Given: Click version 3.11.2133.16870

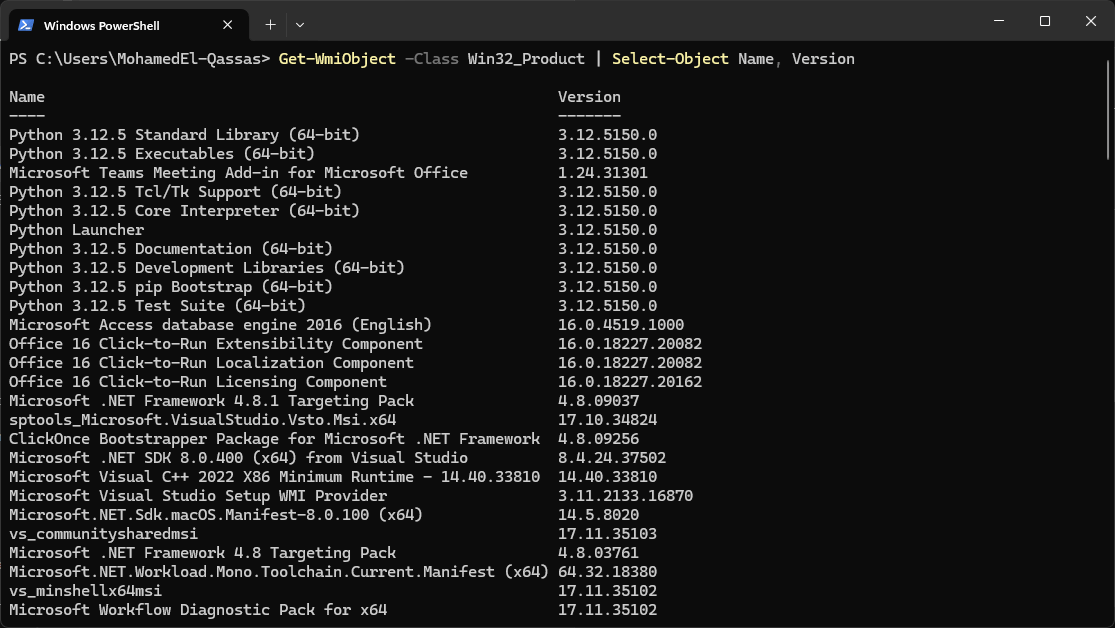Looking at the screenshot, I should [x=625, y=496].
